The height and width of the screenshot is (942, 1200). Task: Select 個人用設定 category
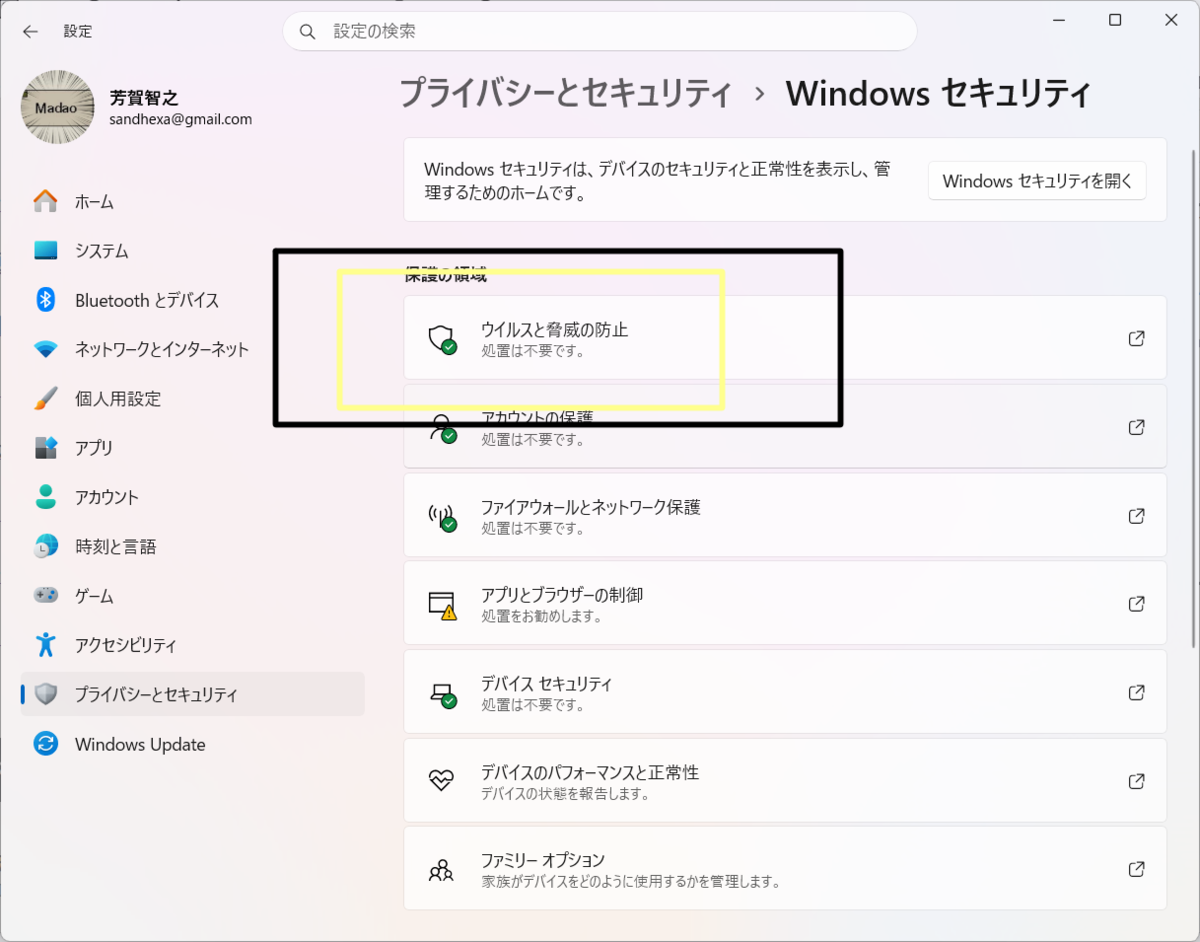tap(193, 398)
